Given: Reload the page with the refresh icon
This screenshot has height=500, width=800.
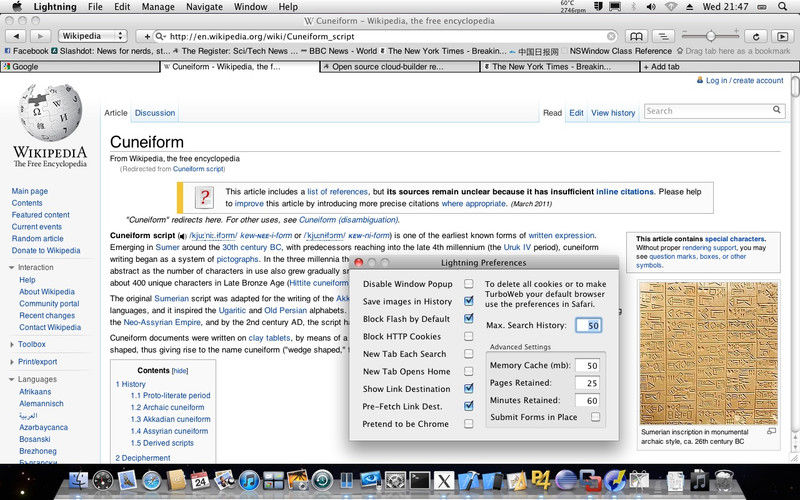Looking at the screenshot, I should click(x=756, y=36).
